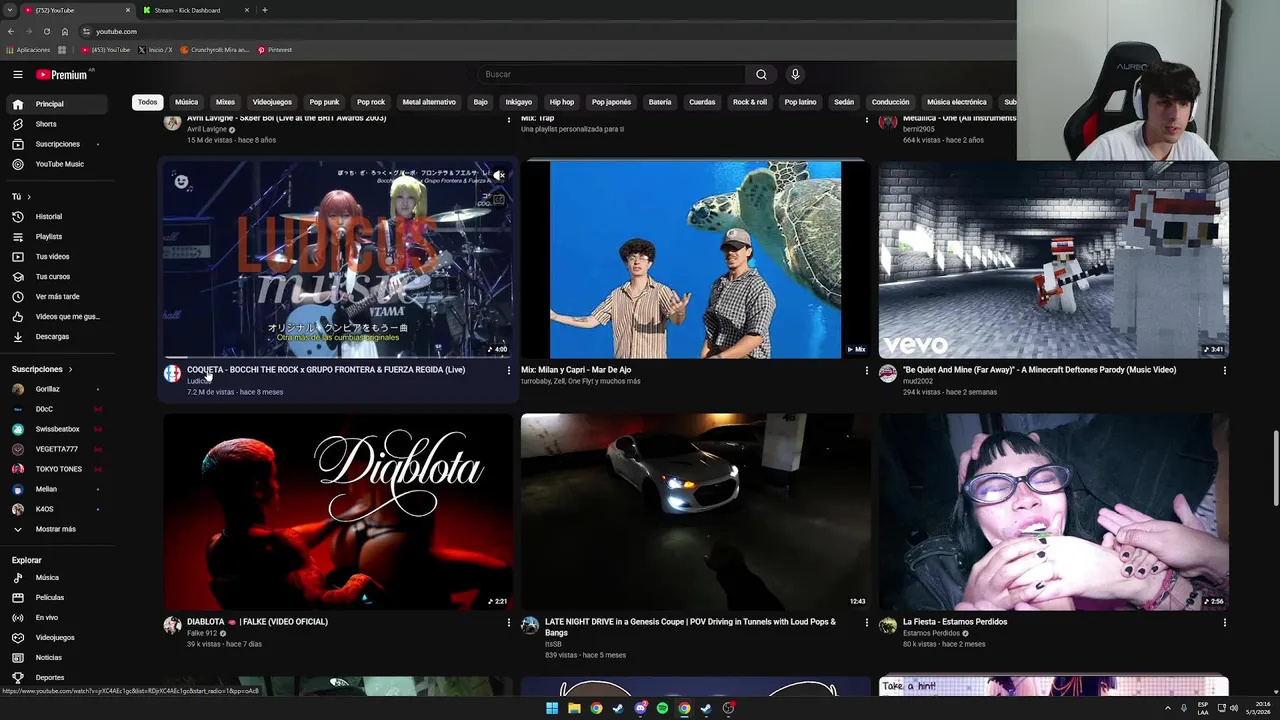
Task: Select the Música filter chip
Action: coord(187,102)
